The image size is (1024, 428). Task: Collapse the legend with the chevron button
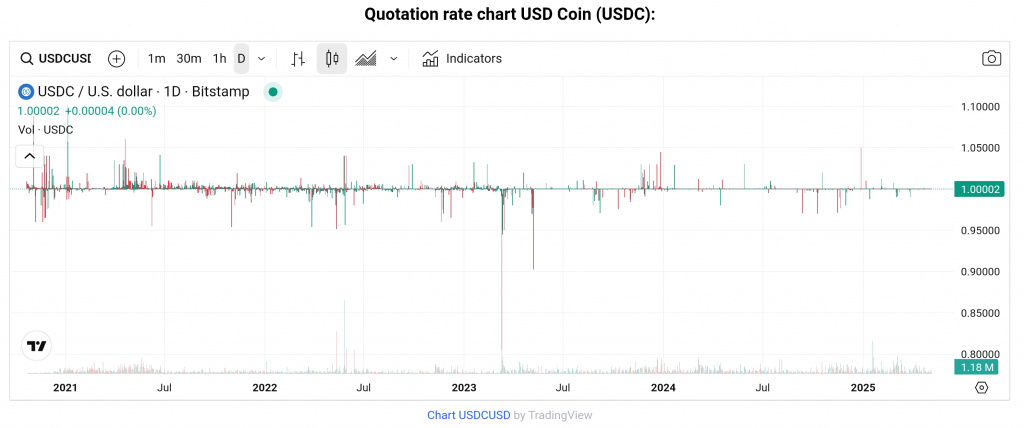pyautogui.click(x=30, y=156)
